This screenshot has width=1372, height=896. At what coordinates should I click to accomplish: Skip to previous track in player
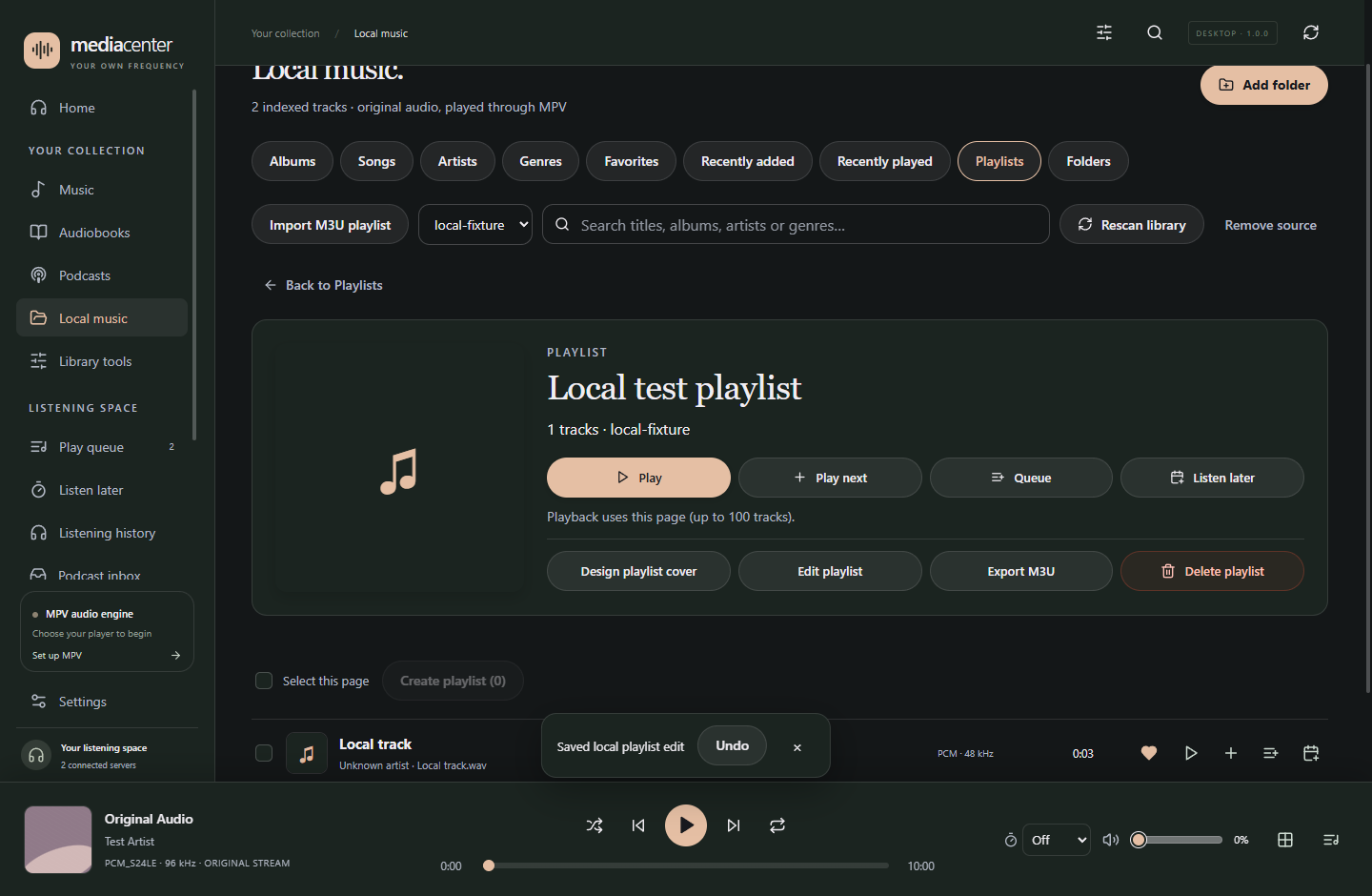(x=638, y=825)
